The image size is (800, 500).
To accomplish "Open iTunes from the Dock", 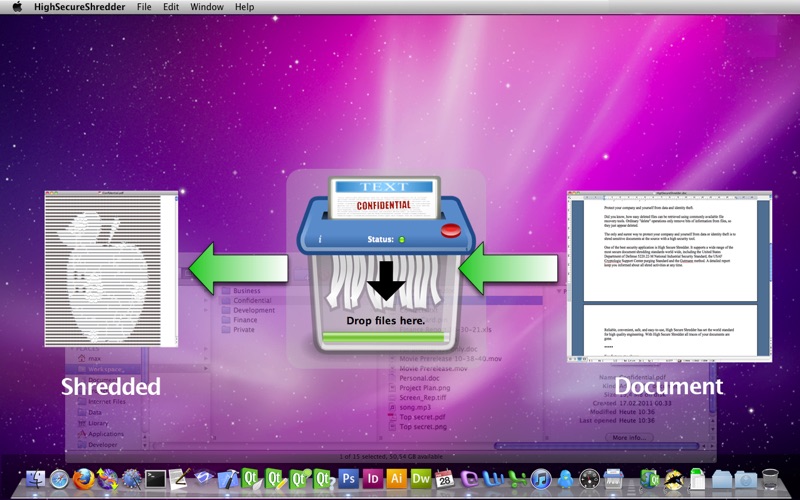I will [541, 479].
